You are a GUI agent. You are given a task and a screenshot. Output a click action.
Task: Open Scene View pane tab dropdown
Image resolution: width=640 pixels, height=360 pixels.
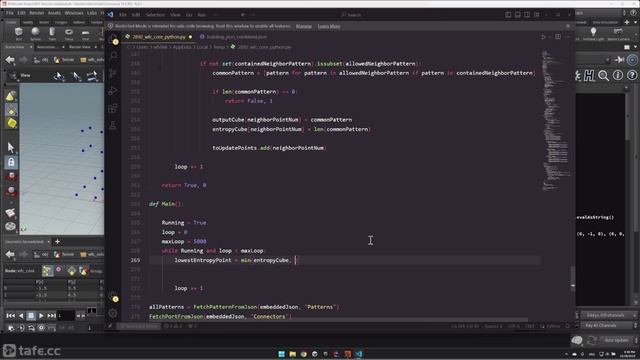[31, 47]
